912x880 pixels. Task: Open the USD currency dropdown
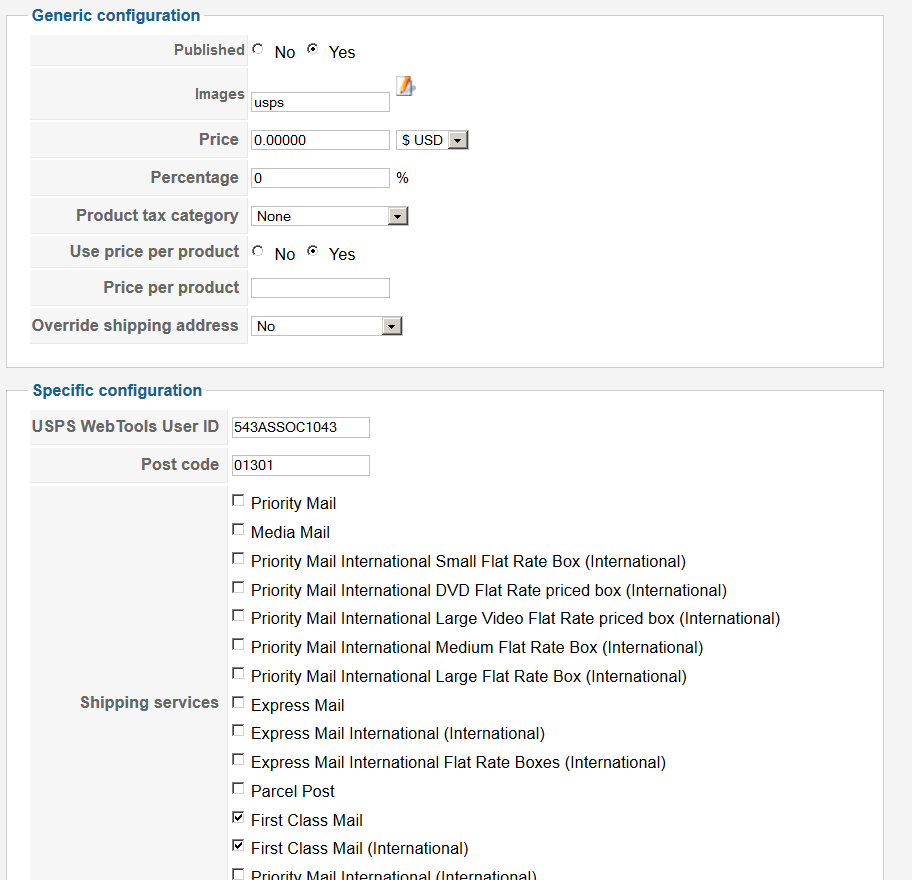(432, 140)
